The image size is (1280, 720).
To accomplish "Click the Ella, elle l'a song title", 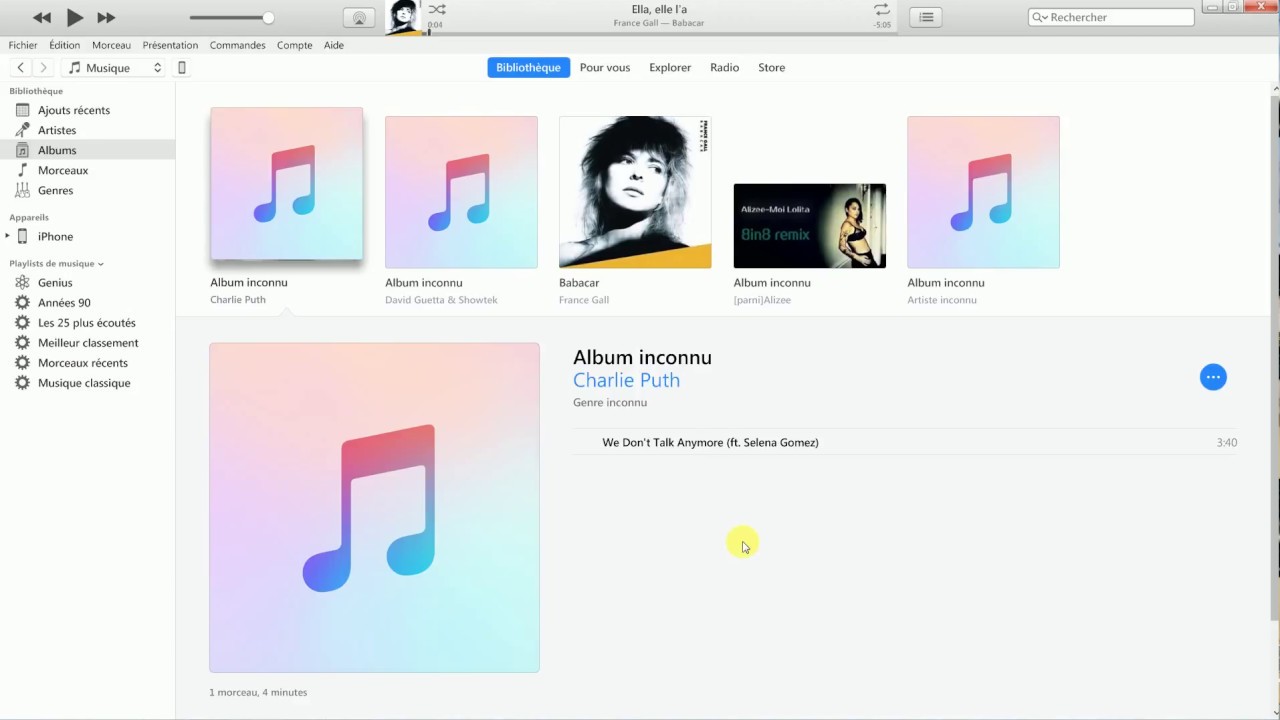I will click(659, 9).
